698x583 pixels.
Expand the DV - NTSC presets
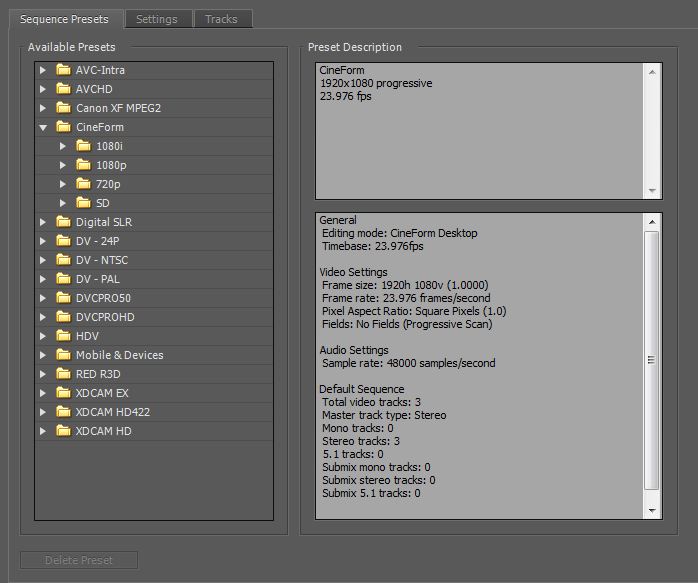[x=43, y=260]
